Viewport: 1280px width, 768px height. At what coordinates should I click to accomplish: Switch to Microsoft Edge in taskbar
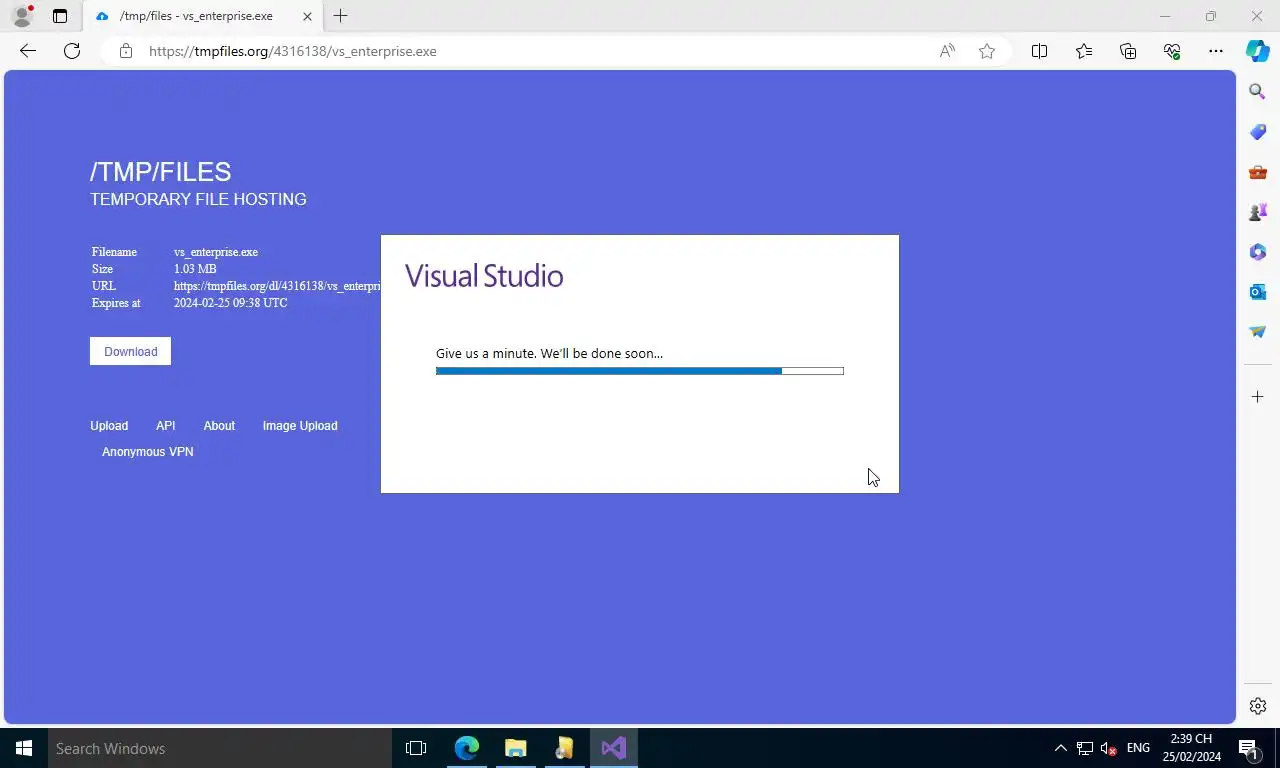click(466, 748)
